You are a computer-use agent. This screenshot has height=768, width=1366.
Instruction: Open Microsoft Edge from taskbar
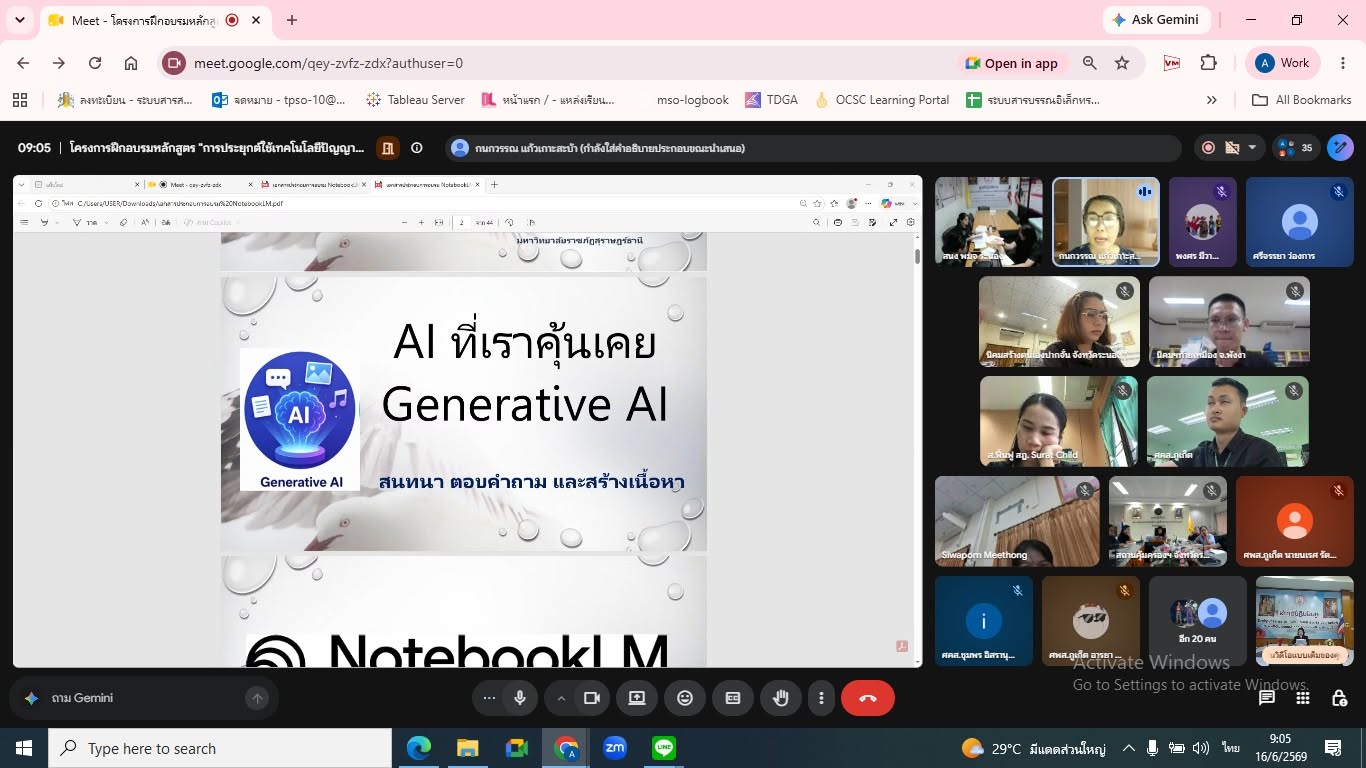[419, 748]
